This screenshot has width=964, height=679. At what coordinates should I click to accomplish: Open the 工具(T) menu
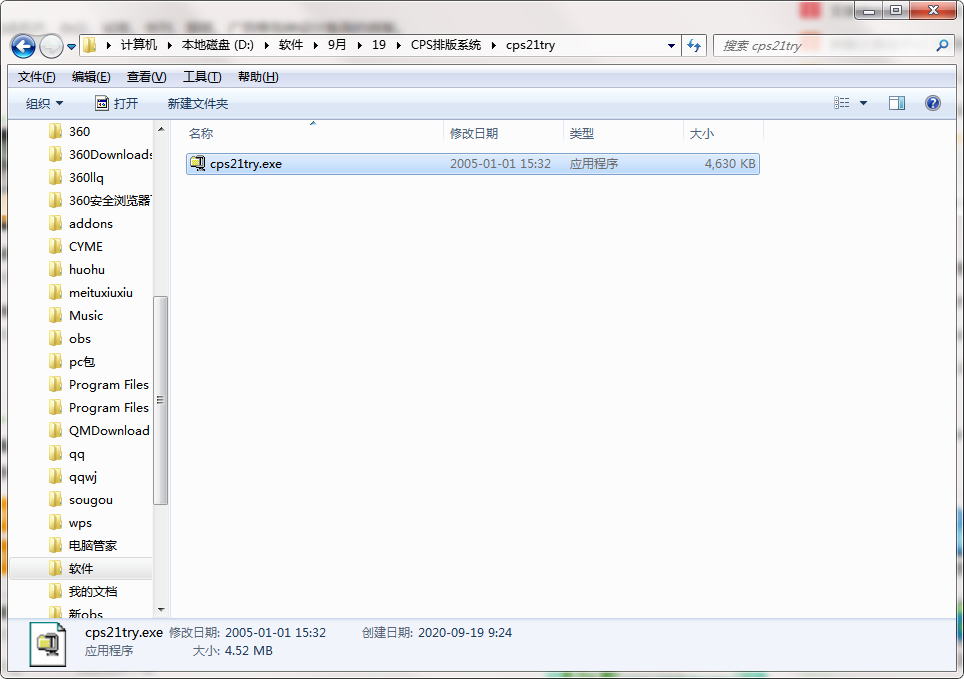coord(201,77)
